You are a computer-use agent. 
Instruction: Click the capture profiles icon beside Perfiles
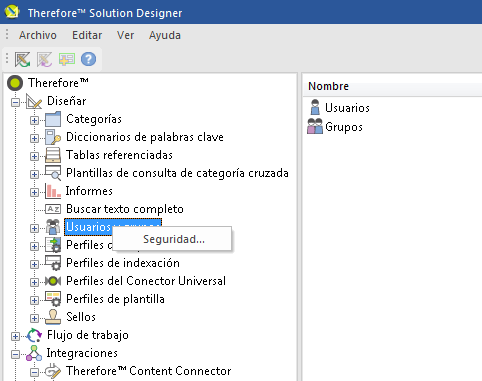point(53,245)
